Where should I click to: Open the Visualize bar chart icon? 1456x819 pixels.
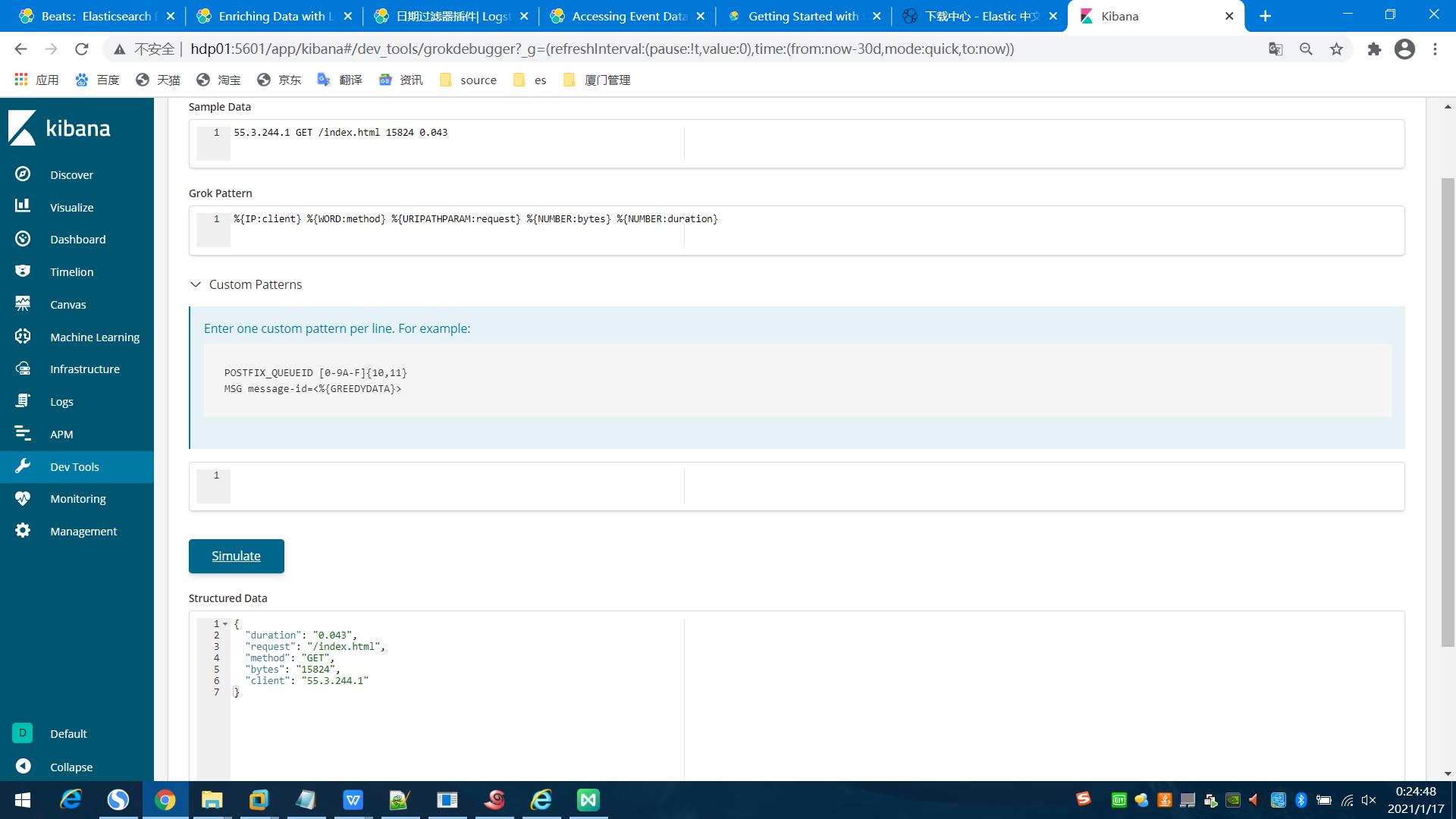tap(23, 206)
